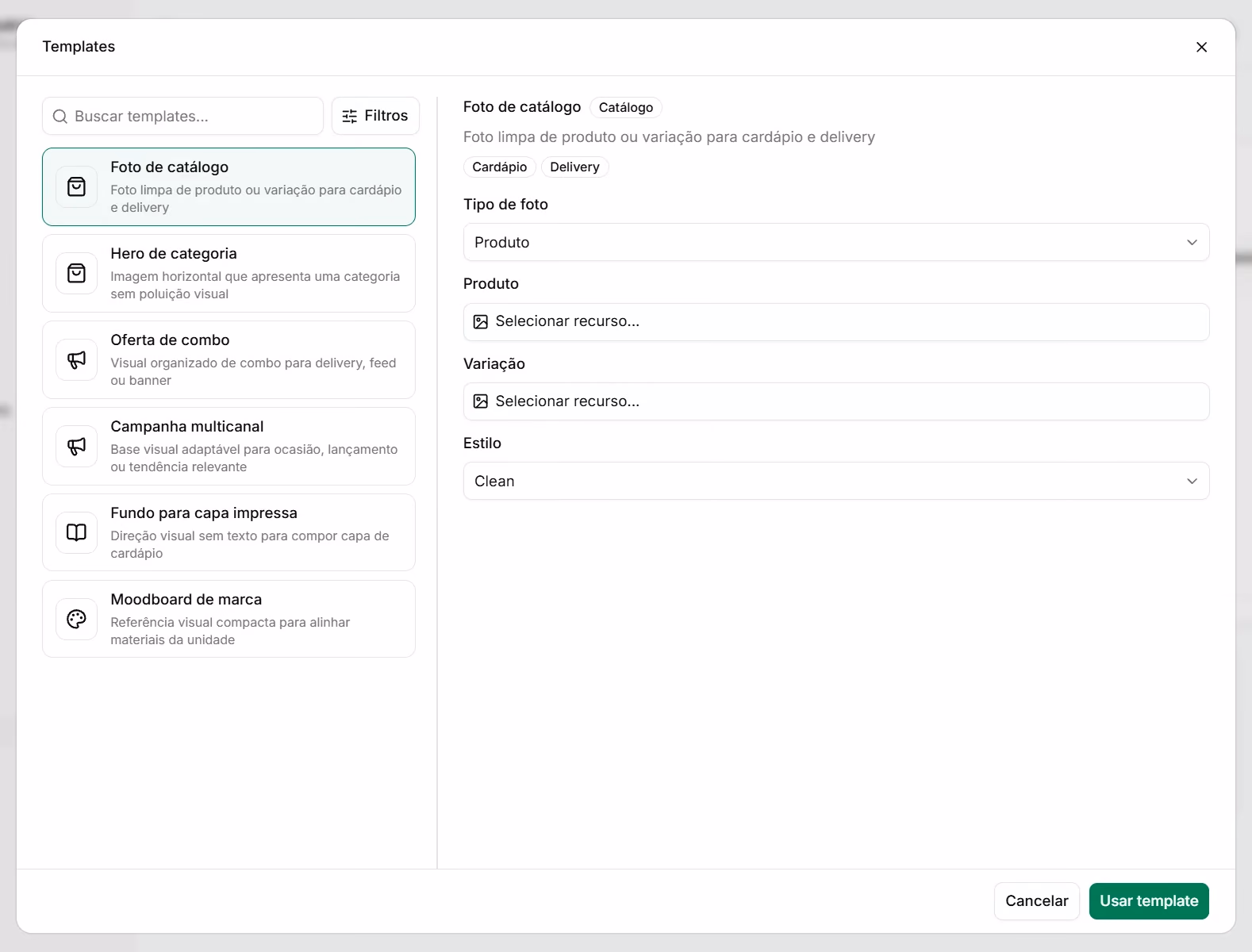Open the Tipo de foto dropdown
The image size is (1252, 952).
point(836,242)
